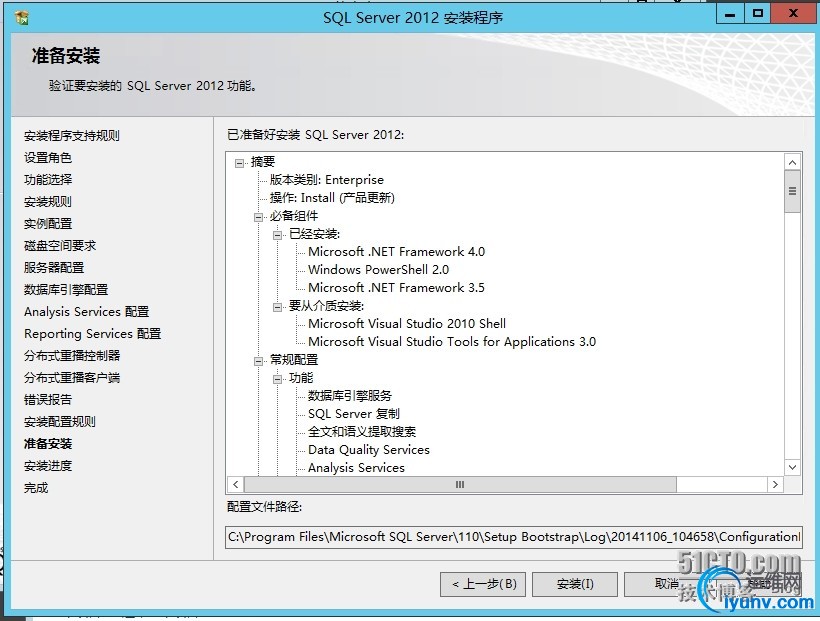Select Analysis Services feature row in tree

(356, 468)
